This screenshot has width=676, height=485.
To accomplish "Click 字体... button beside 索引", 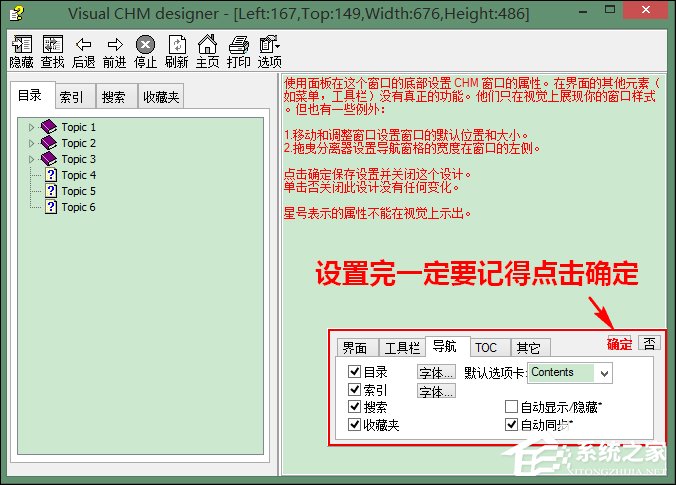I will [436, 391].
